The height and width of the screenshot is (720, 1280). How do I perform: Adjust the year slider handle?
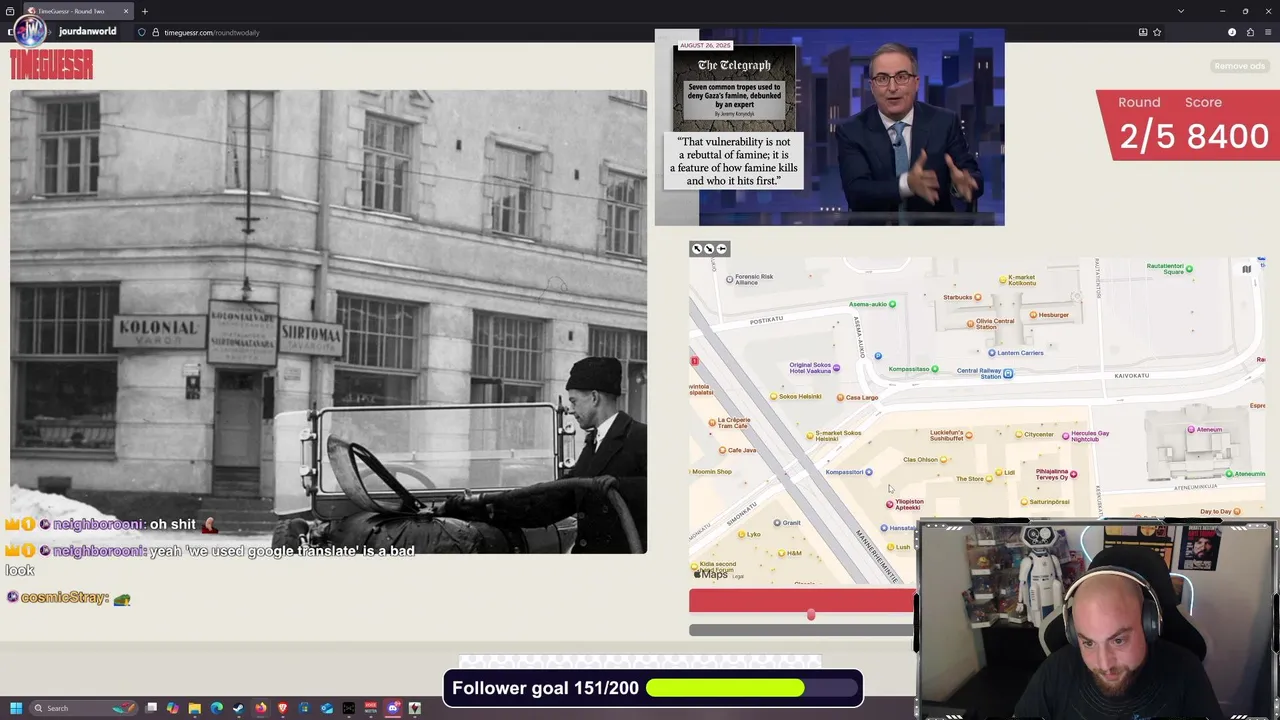click(811, 615)
